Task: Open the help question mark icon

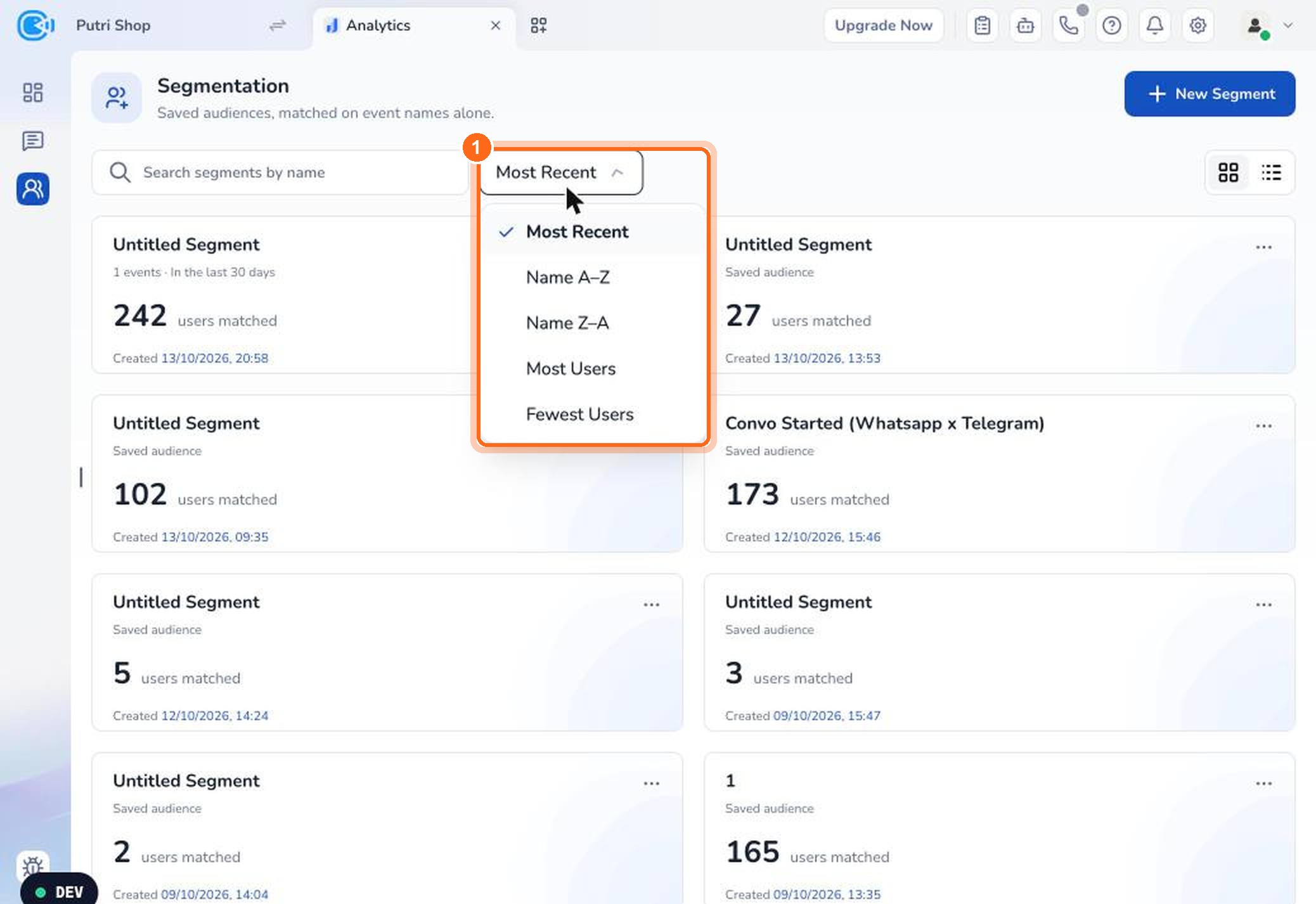Action: click(x=1112, y=25)
